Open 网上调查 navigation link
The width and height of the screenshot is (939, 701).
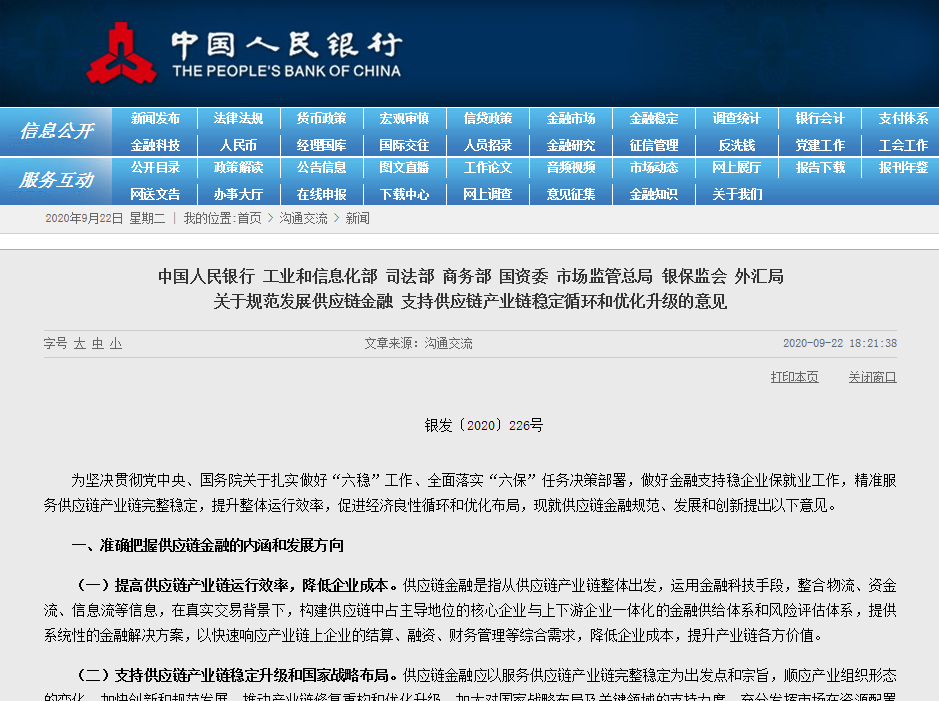pyautogui.click(x=487, y=195)
